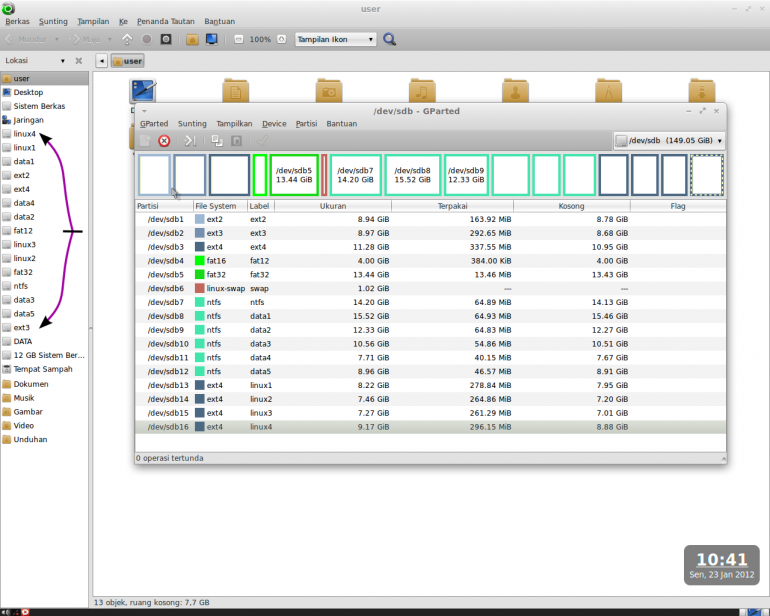Image resolution: width=770 pixels, height=616 pixels.
Task: Click the Mundur back button
Action: [x=27, y=39]
